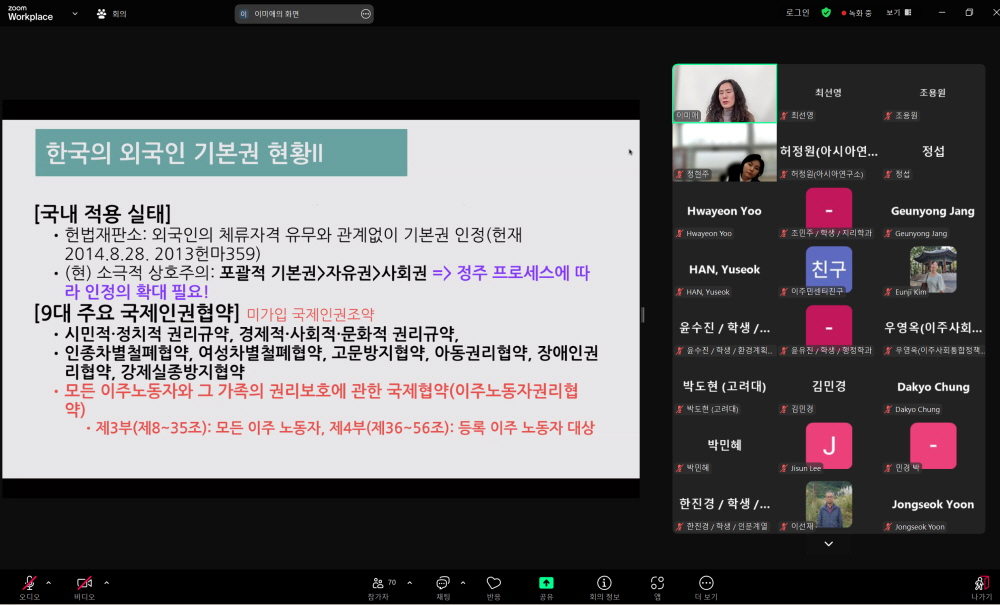The image size is (1000, 605).
Task: Click 로그인 in the top bar
Action: (x=797, y=13)
